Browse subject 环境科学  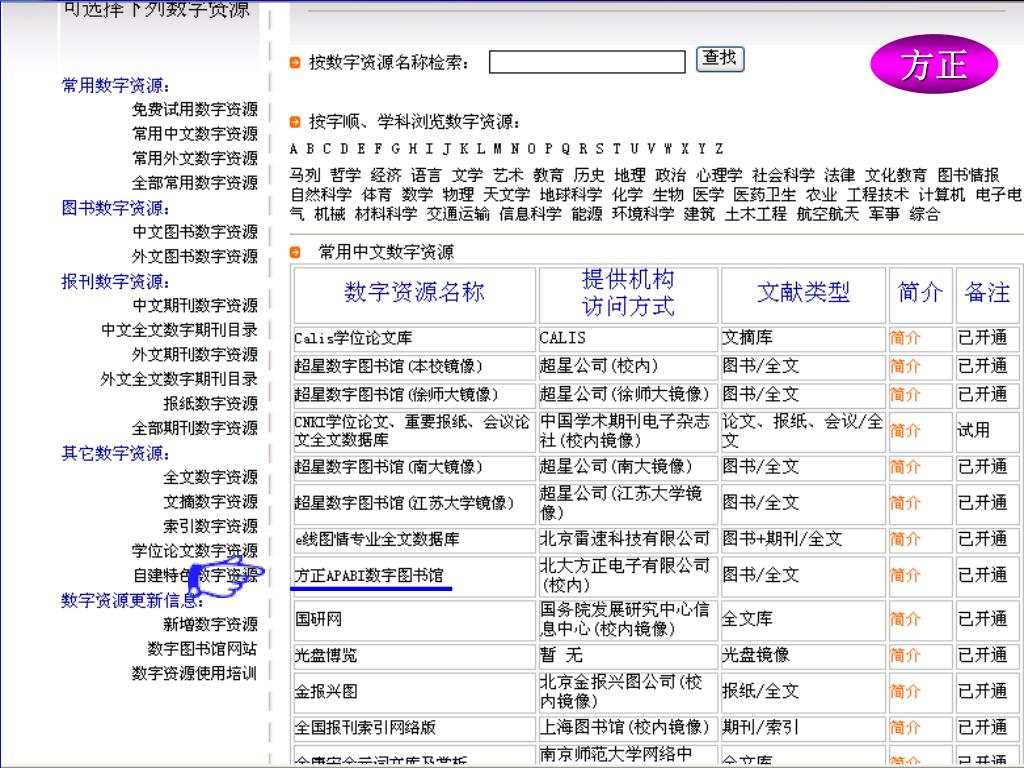pyautogui.click(x=643, y=214)
